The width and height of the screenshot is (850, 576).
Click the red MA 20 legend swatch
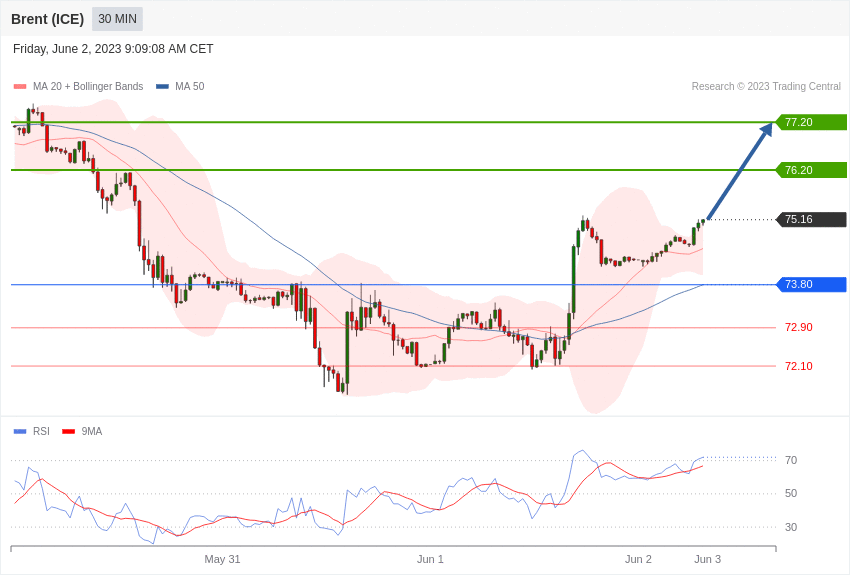[x=20, y=87]
